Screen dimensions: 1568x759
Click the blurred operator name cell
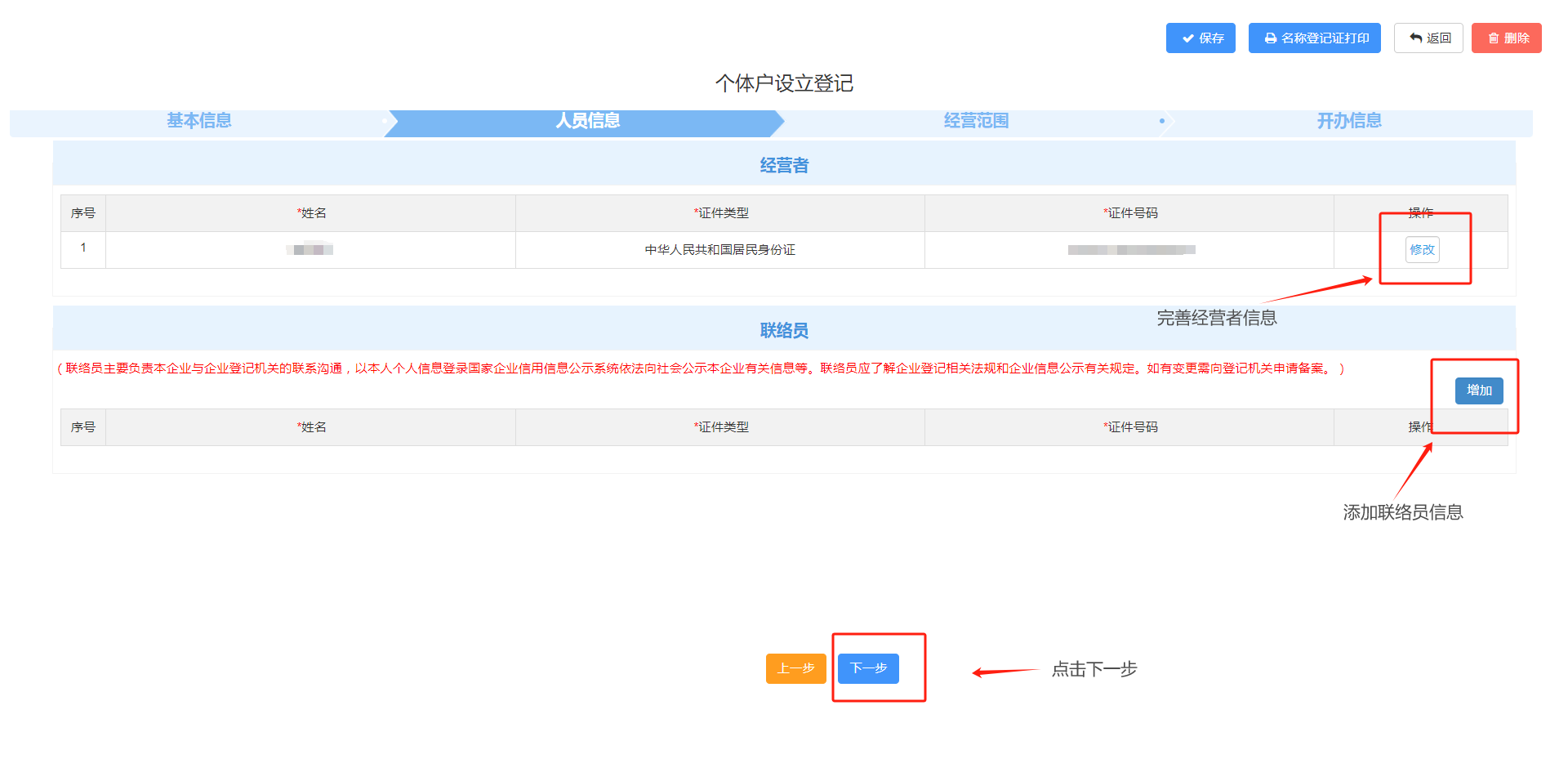310,250
